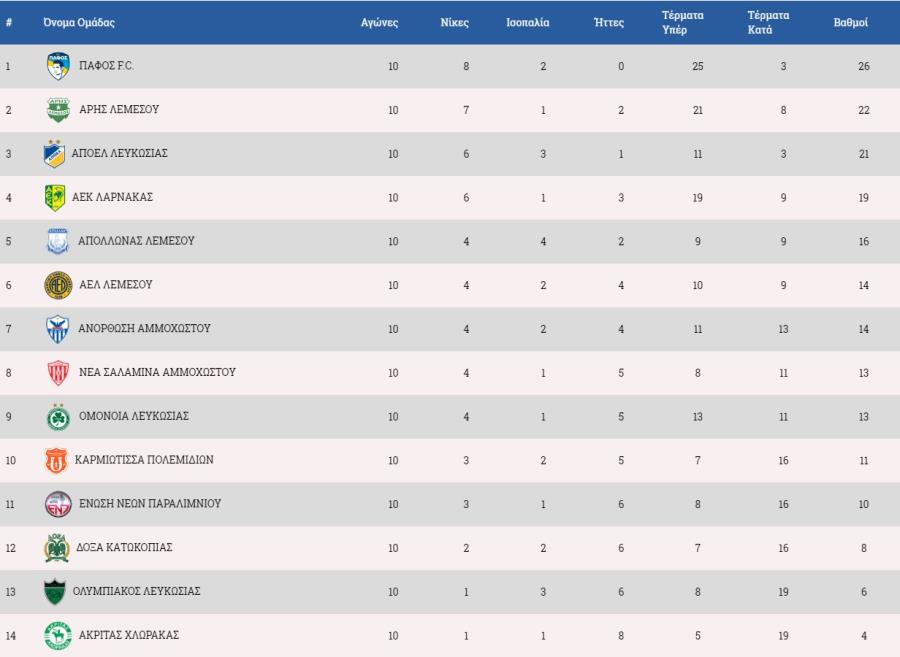Select the ΑΝΟΡΘΩΣΗ ΑΜΜΟΧΩΣΤΟΥ team name

(144, 328)
